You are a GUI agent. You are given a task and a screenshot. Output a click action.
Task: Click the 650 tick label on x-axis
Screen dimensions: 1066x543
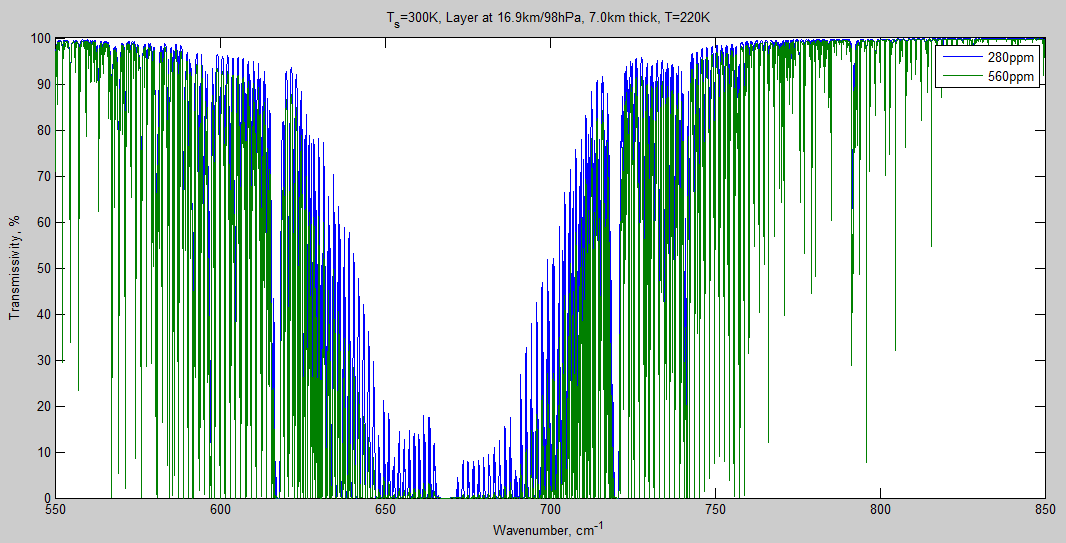click(x=385, y=509)
